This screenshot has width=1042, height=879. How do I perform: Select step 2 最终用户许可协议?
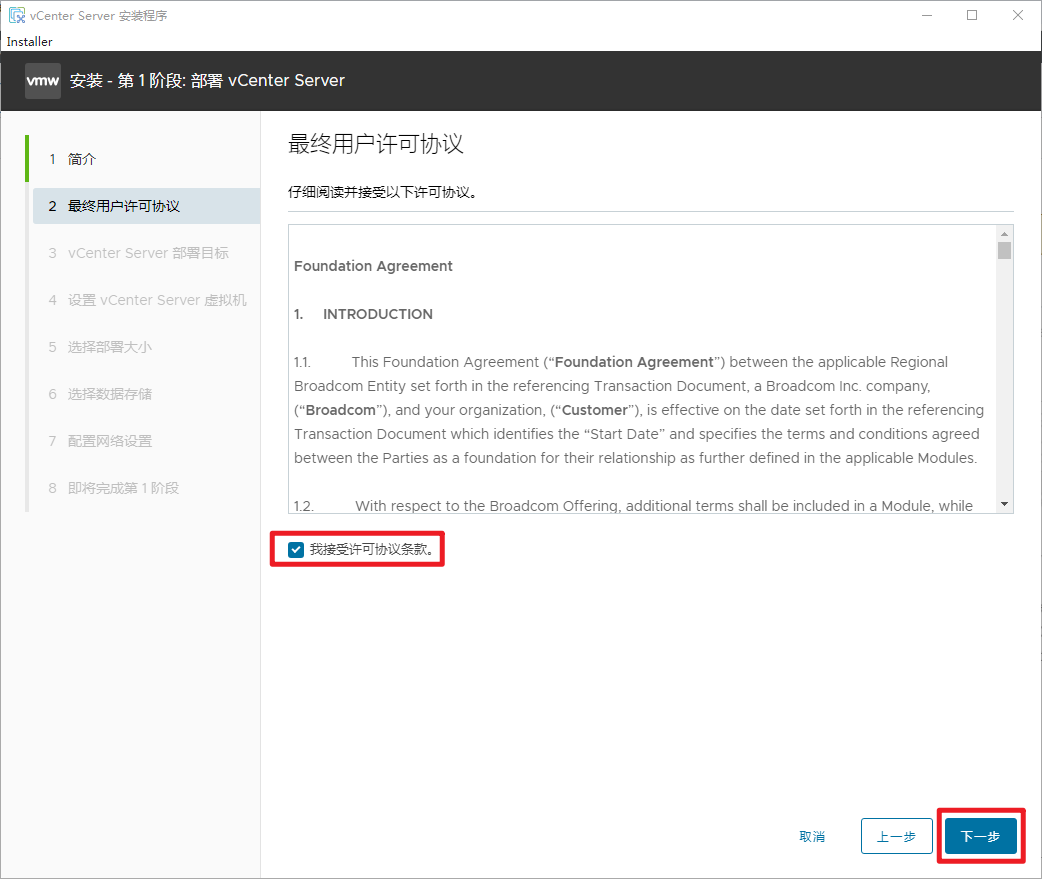(123, 206)
